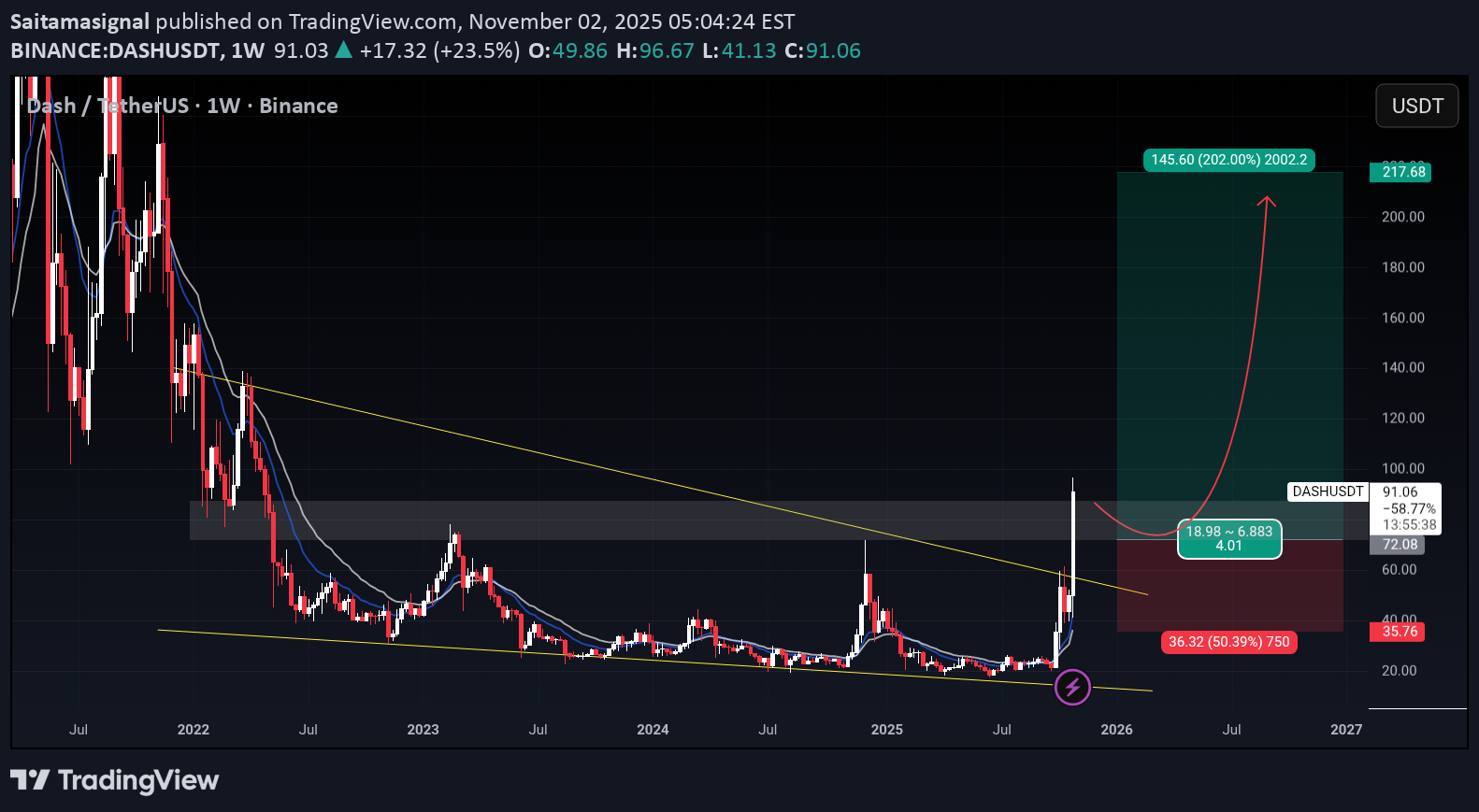This screenshot has width=1479, height=812.
Task: Click the 200.00 level on price axis
Action: (x=1403, y=217)
